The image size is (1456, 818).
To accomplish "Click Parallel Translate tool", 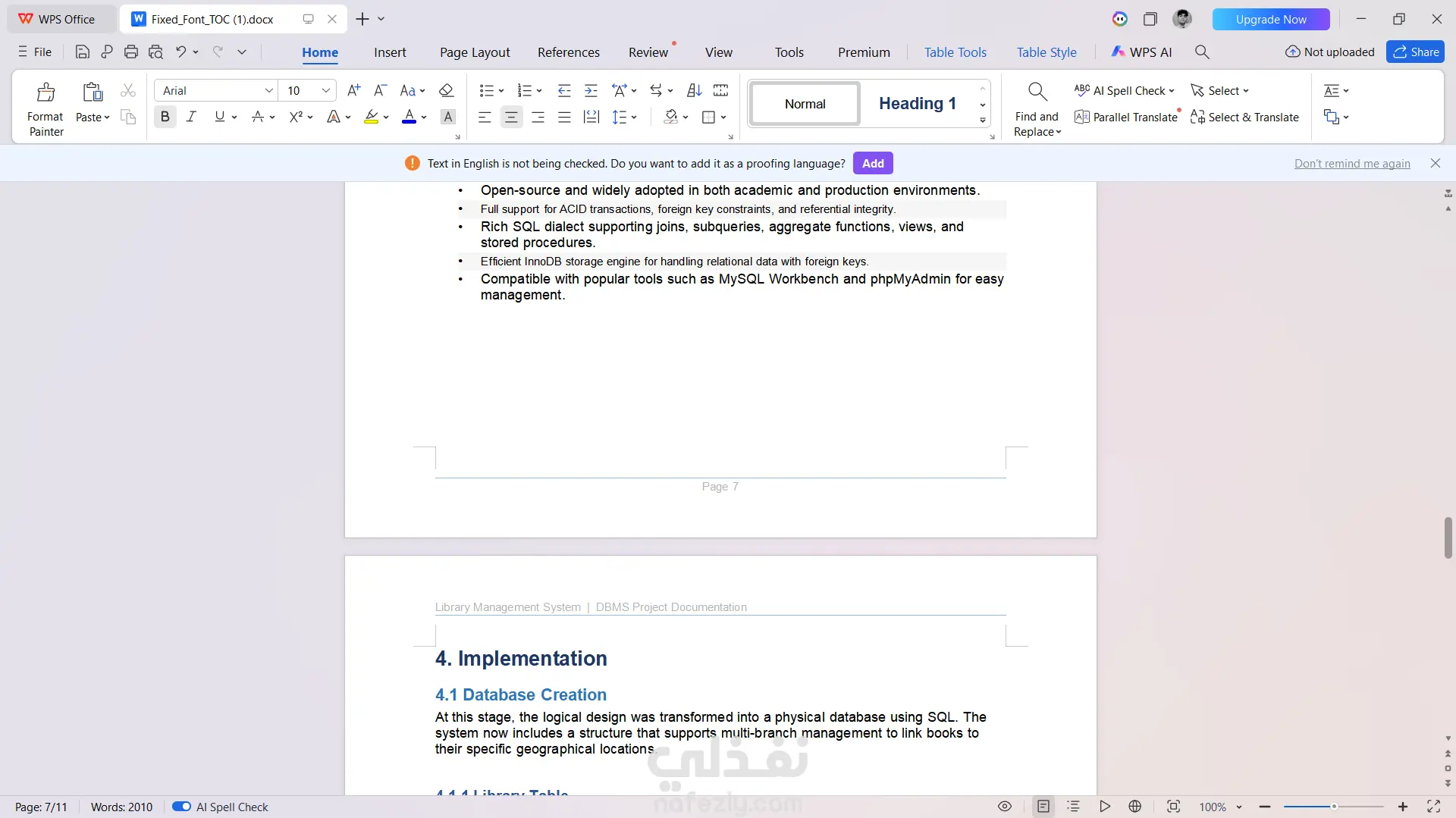I will 1126,117.
